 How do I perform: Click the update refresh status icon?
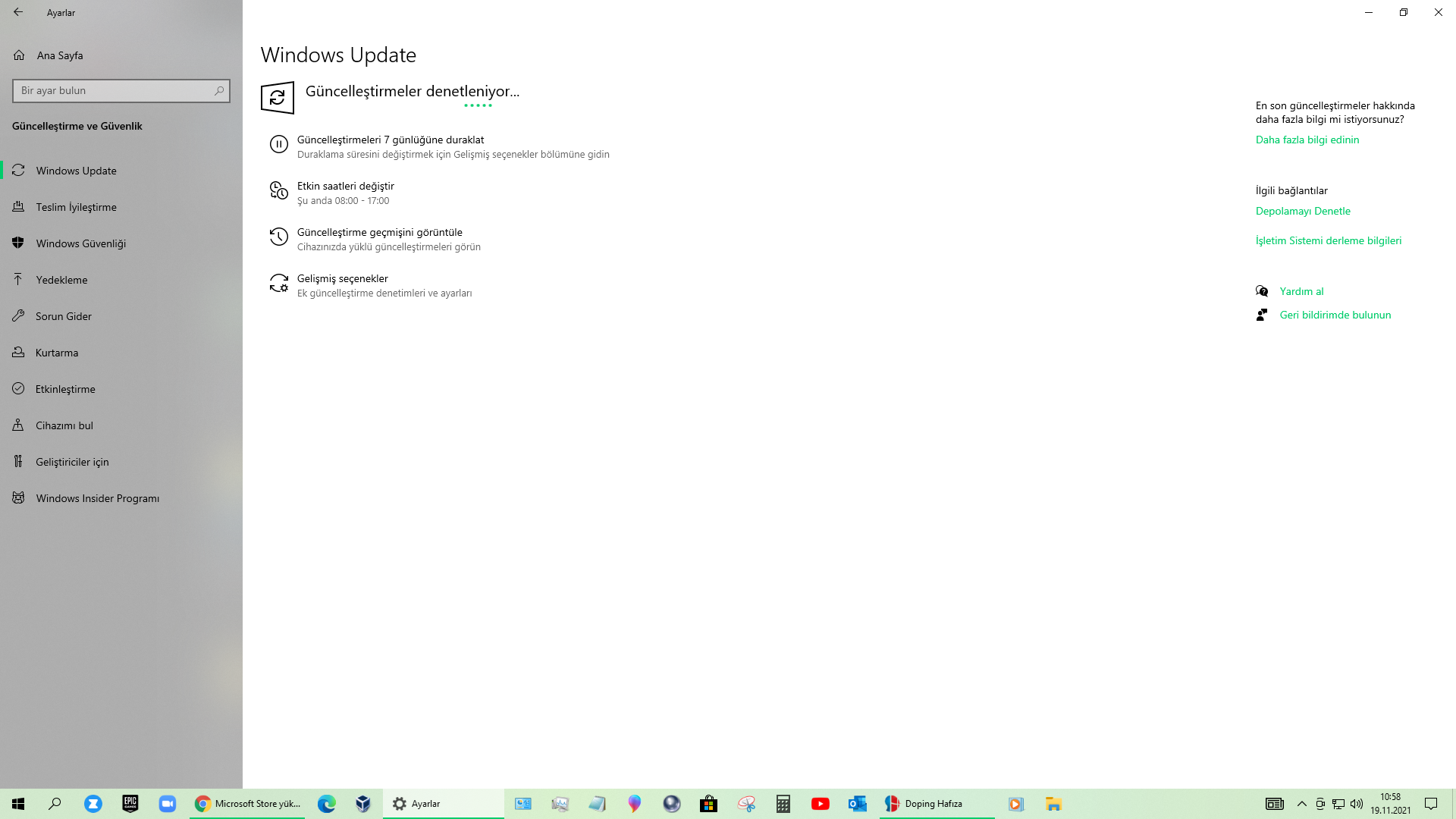(278, 98)
